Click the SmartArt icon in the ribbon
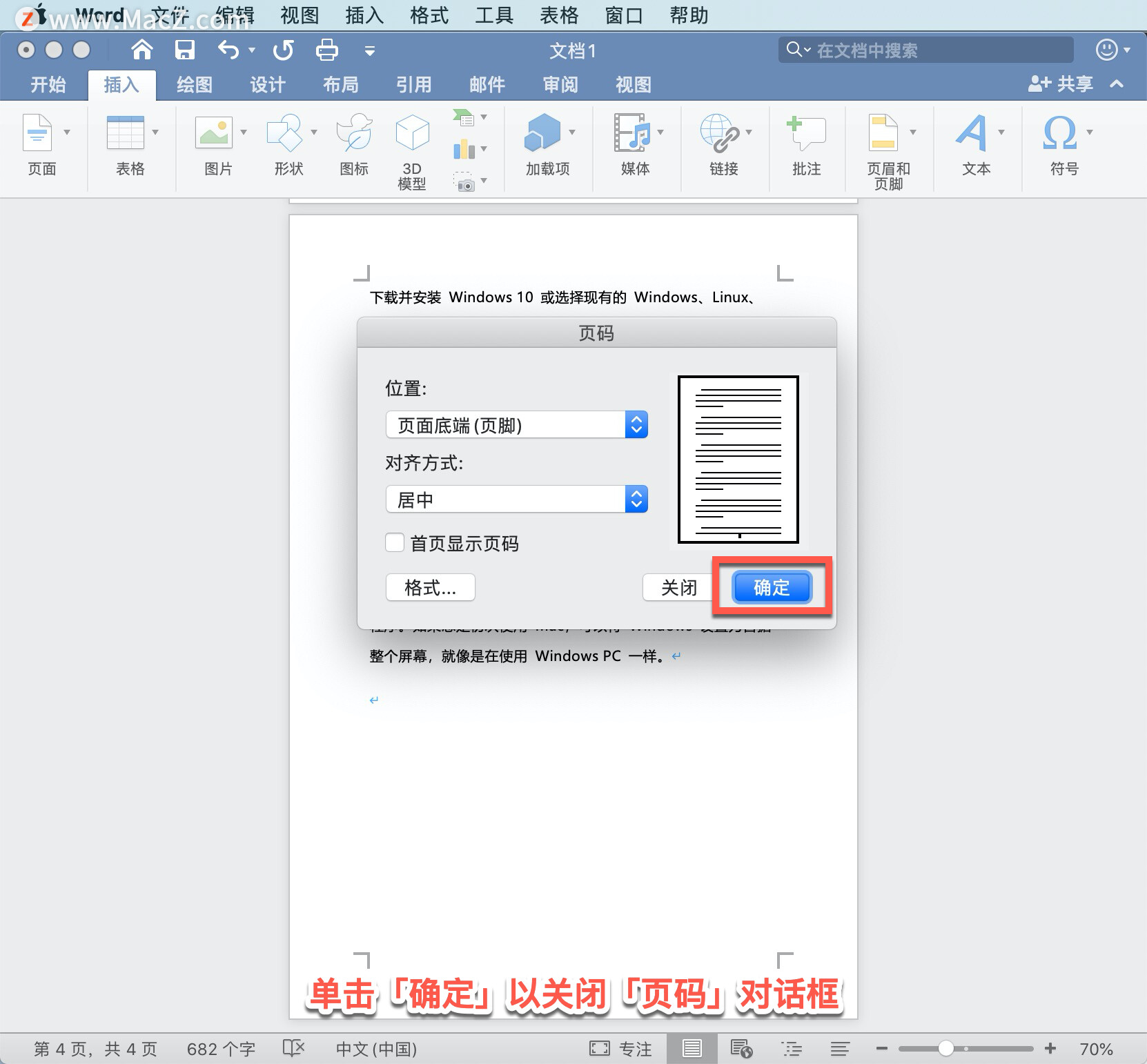The height and width of the screenshot is (1064, 1147). (464, 117)
